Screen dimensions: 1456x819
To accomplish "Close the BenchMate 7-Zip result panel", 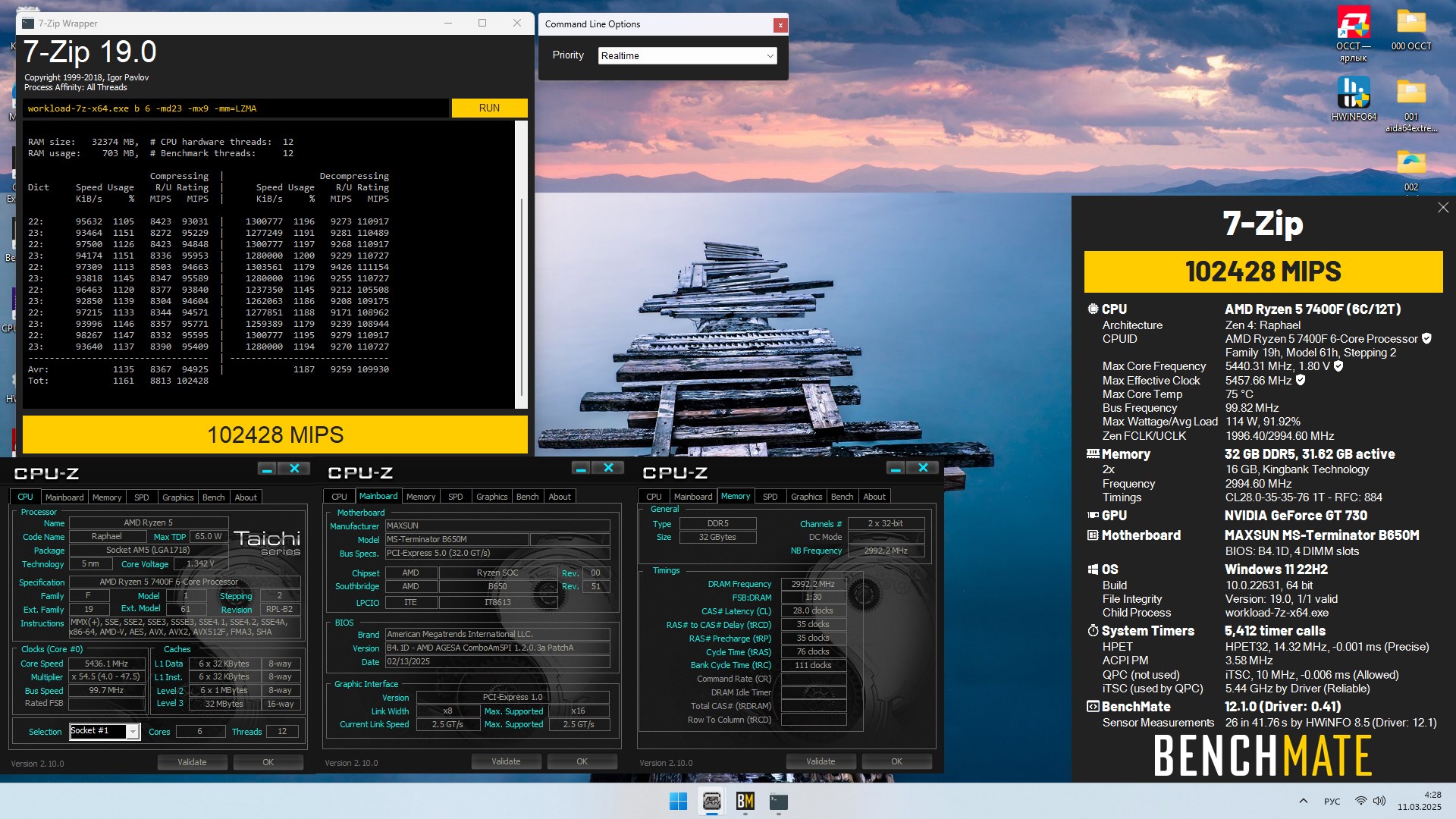I will pos(1443,208).
